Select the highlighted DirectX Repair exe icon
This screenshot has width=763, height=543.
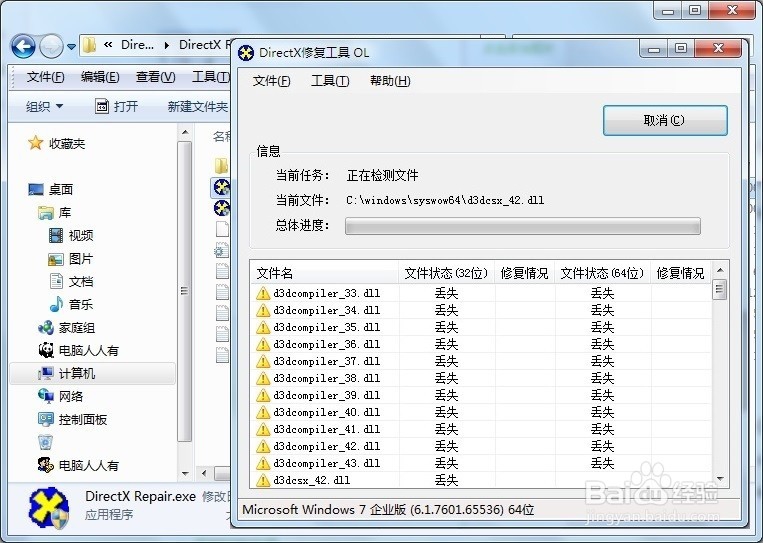[221, 187]
